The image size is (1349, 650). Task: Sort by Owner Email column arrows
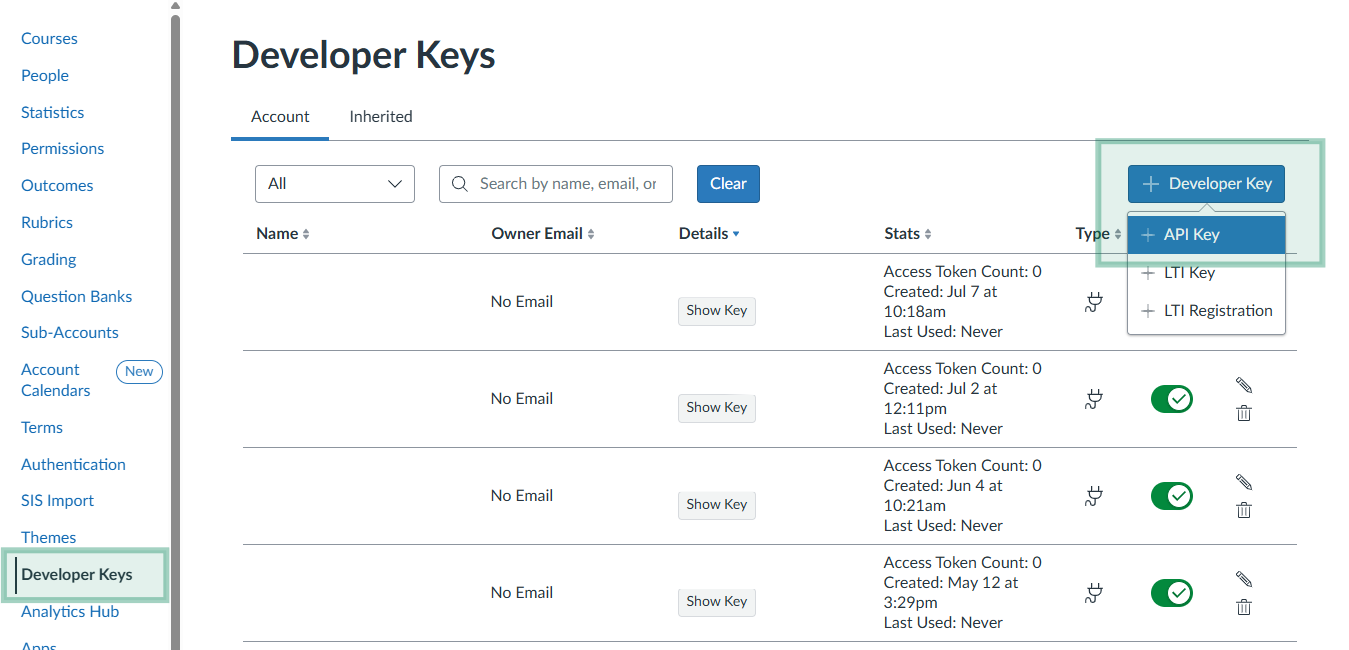coord(591,234)
